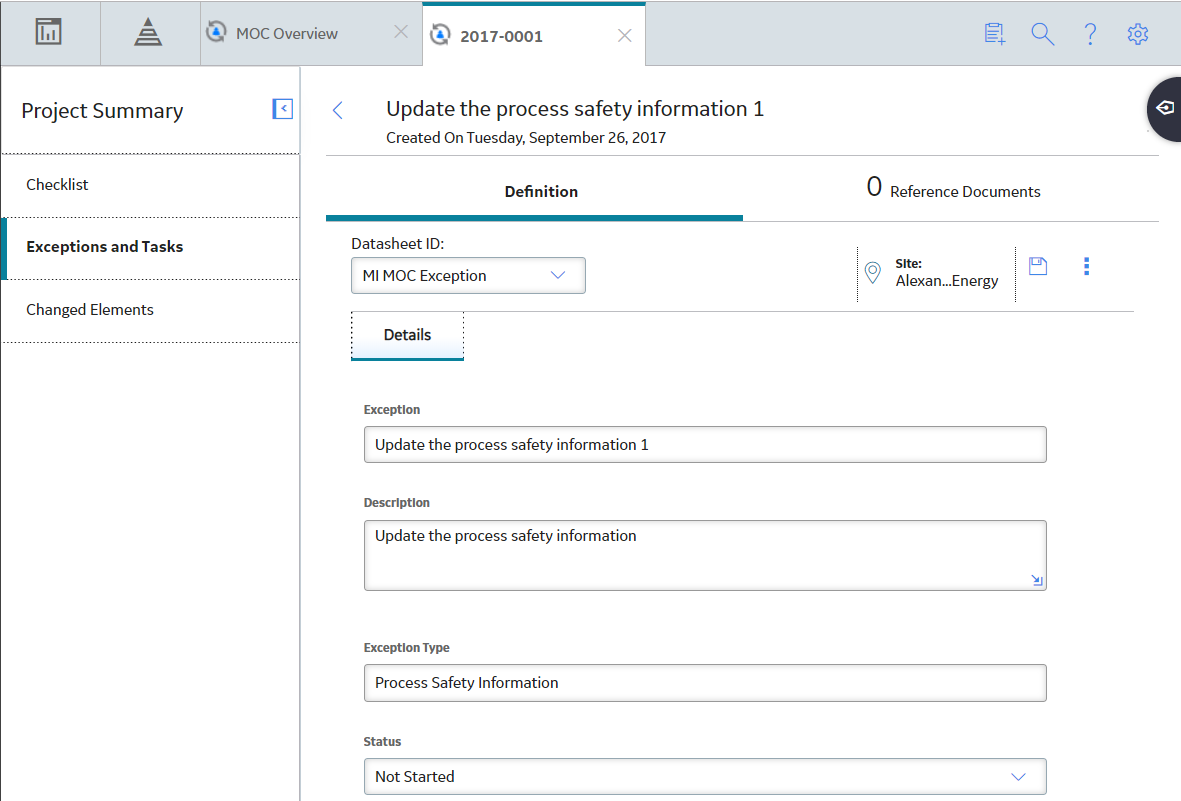This screenshot has height=801, width=1181.
Task: Click into the Description text area
Action: pyautogui.click(x=705, y=555)
